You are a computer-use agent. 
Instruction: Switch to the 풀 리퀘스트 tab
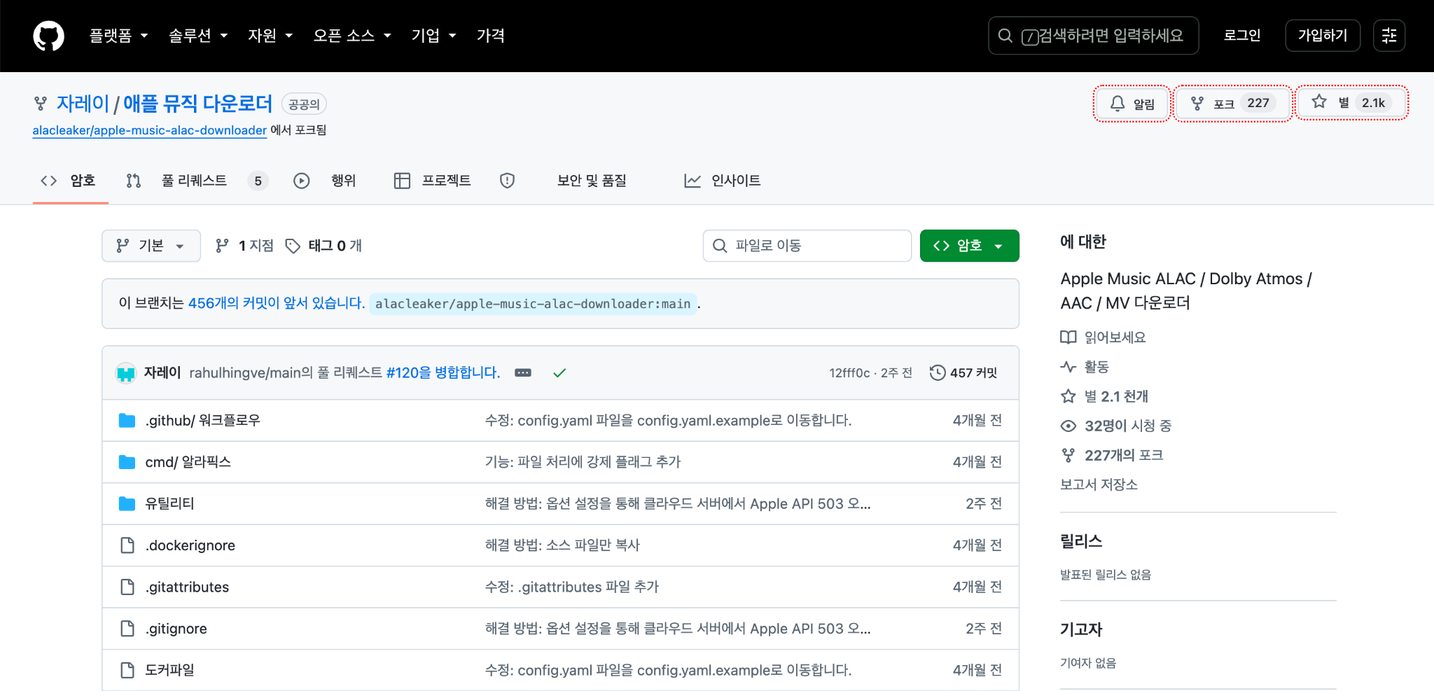coord(196,181)
